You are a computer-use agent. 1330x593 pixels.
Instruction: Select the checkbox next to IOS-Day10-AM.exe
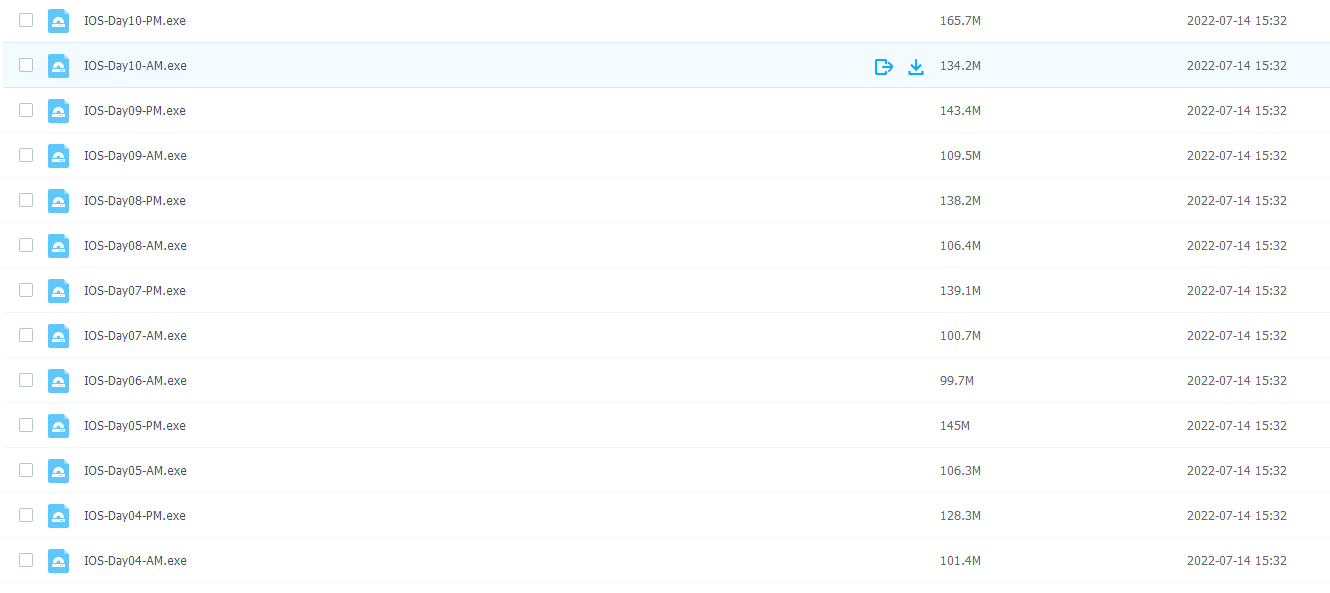pos(26,65)
